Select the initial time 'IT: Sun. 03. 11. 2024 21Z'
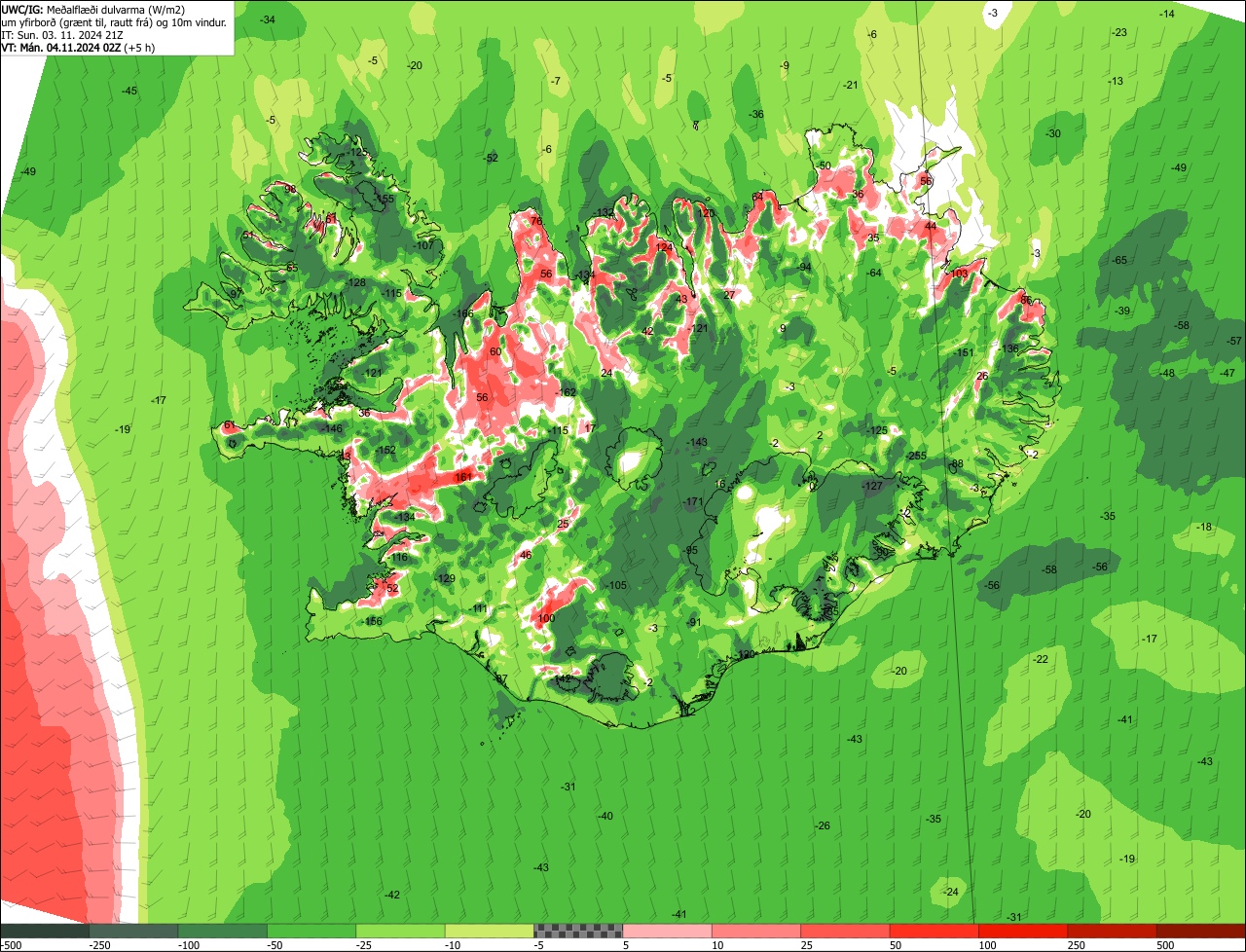1246x952 pixels. [x=63, y=34]
